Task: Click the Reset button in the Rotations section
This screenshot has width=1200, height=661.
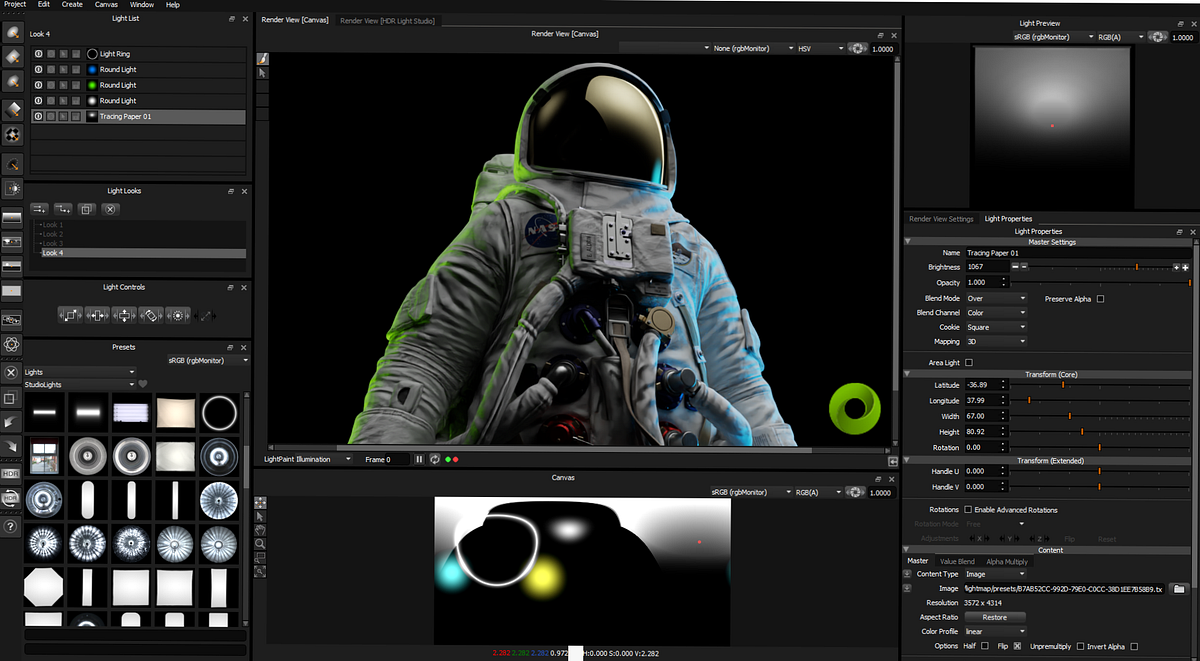Action: pos(1106,538)
